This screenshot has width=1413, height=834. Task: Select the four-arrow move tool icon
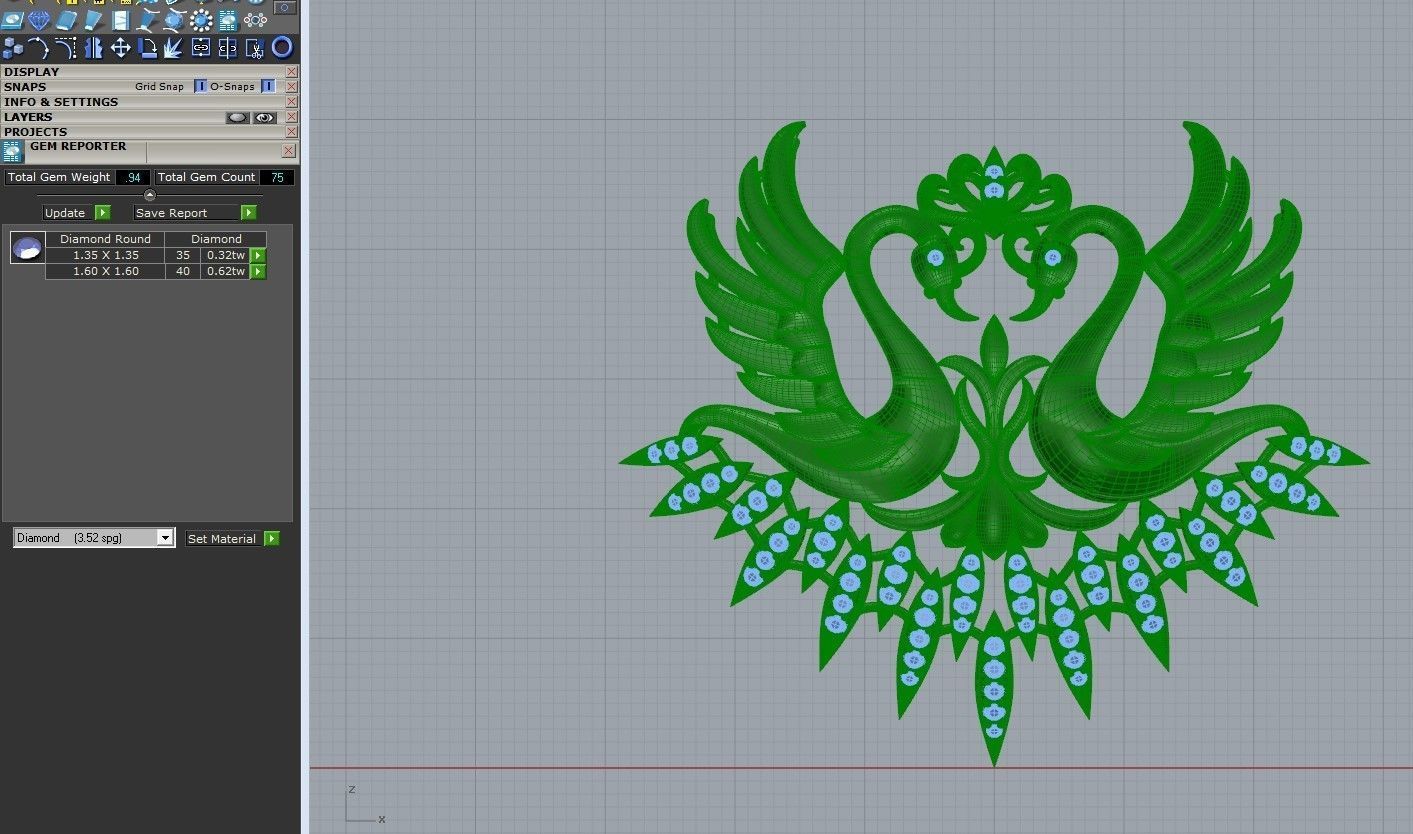tap(121, 47)
